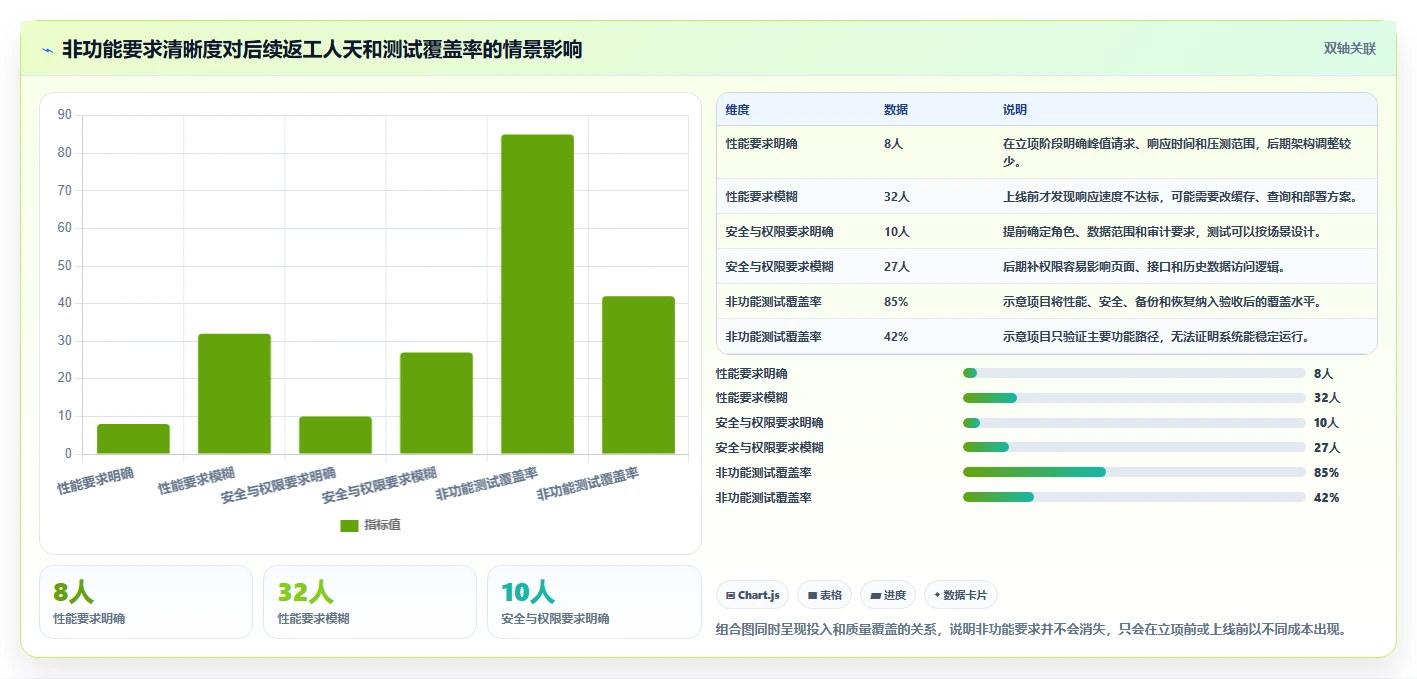The width and height of the screenshot is (1417, 679).
Task: Click the y-axis label 90 on the chart
Action: pyautogui.click(x=64, y=115)
